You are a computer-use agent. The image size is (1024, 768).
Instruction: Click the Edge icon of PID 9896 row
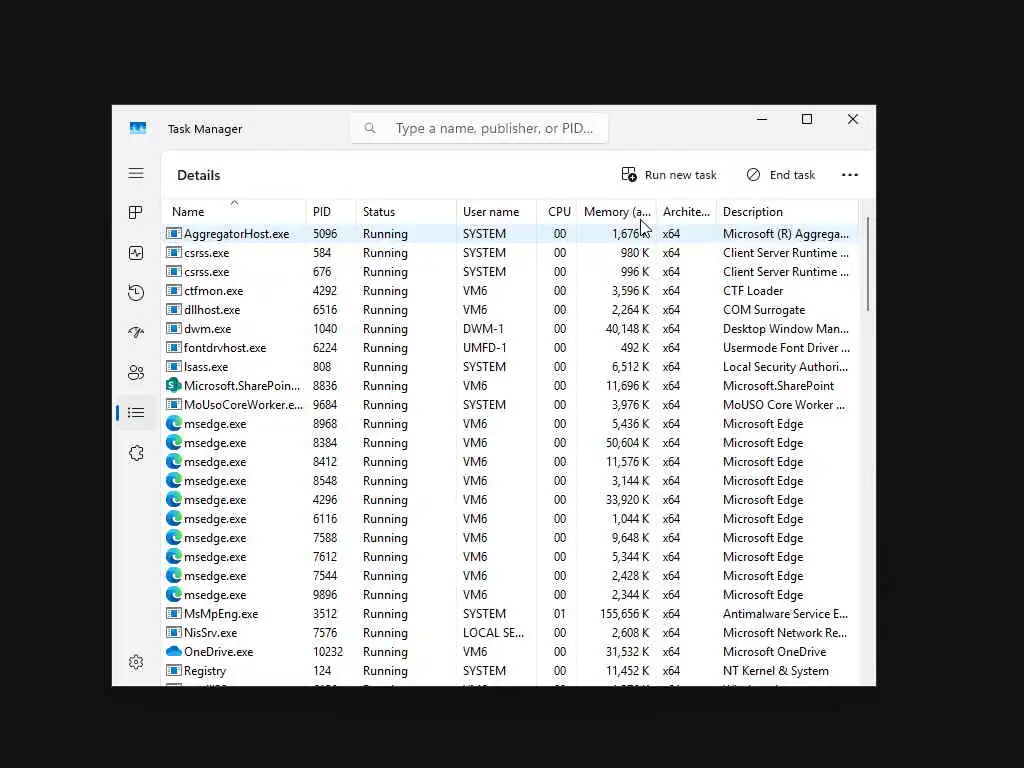(x=173, y=594)
